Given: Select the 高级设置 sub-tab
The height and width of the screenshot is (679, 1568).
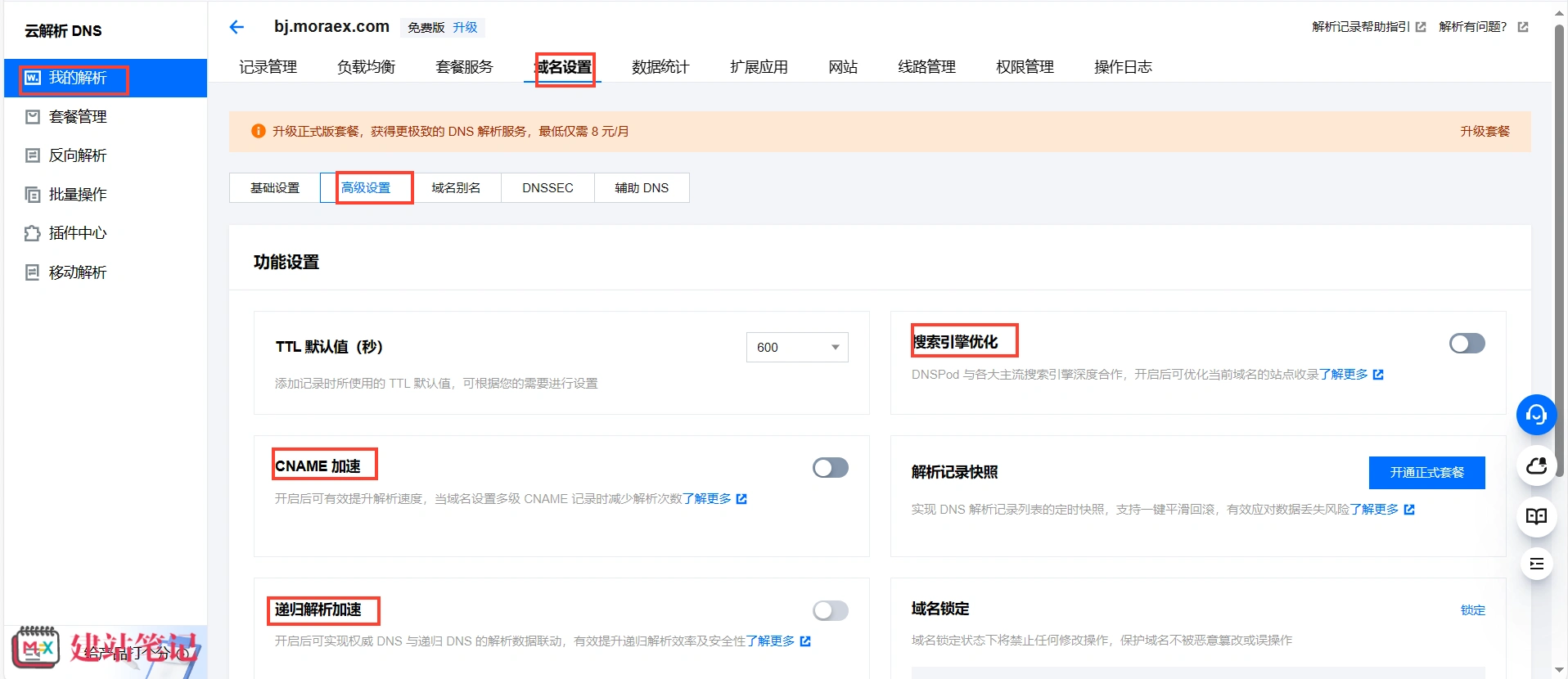Looking at the screenshot, I should coord(366,188).
